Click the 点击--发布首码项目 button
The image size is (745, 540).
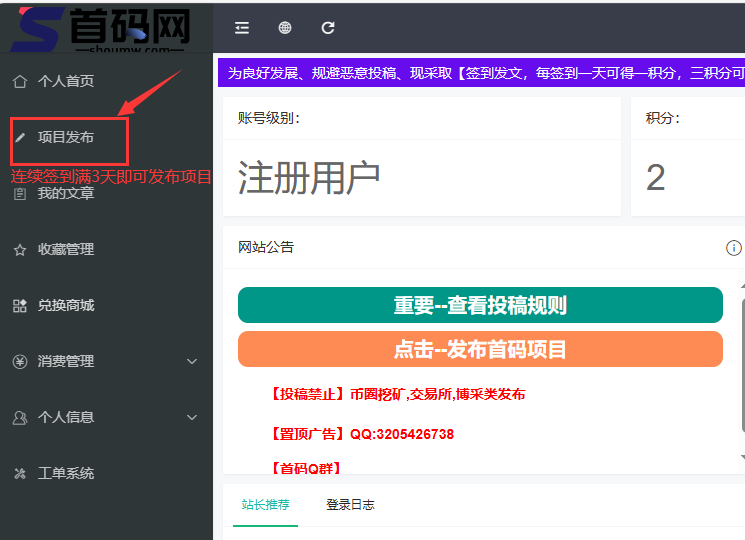pyautogui.click(x=480, y=349)
